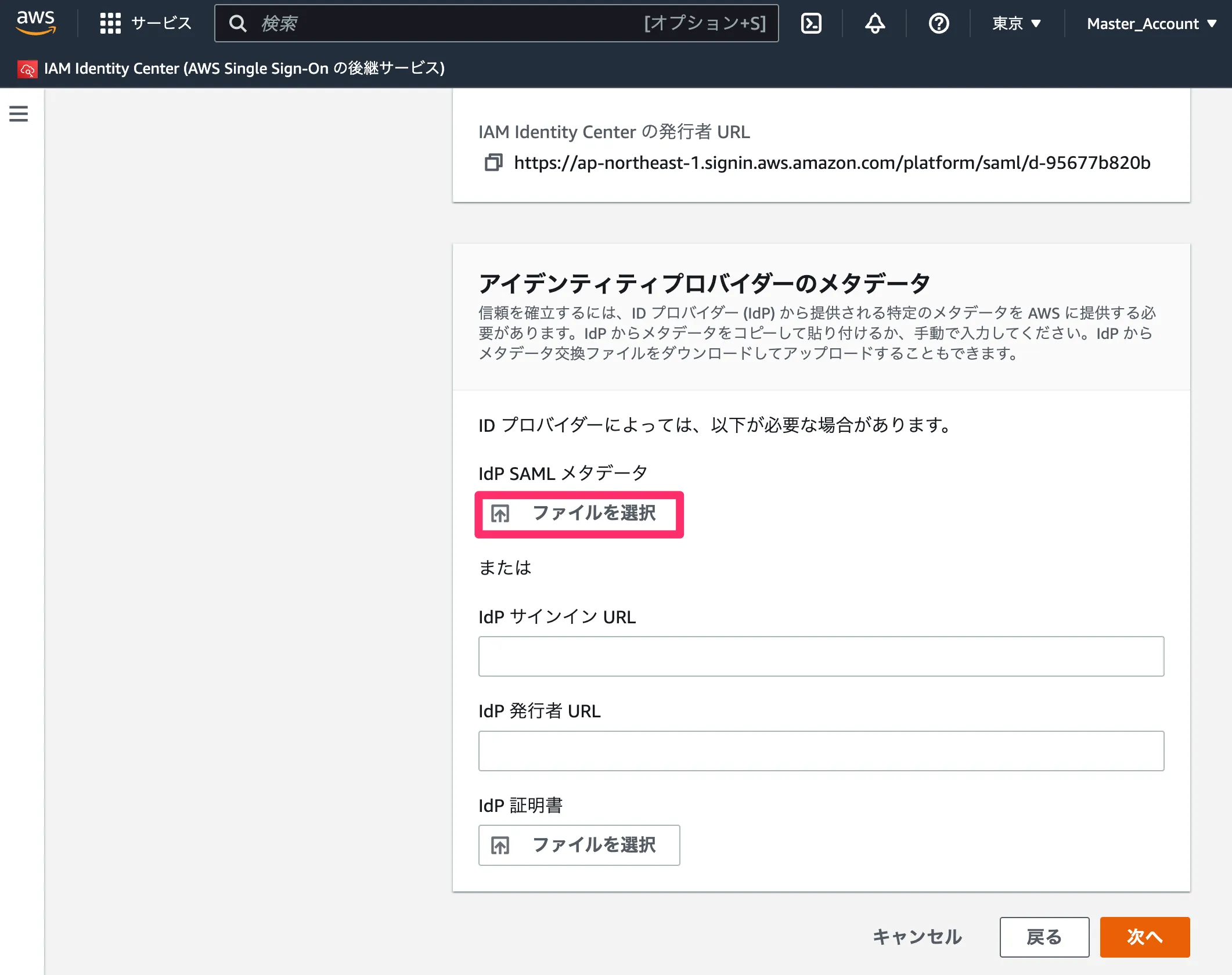Viewport: 1232px width, 975px height.
Task: Focus the IdP 発行者 URL field
Action: 821,751
